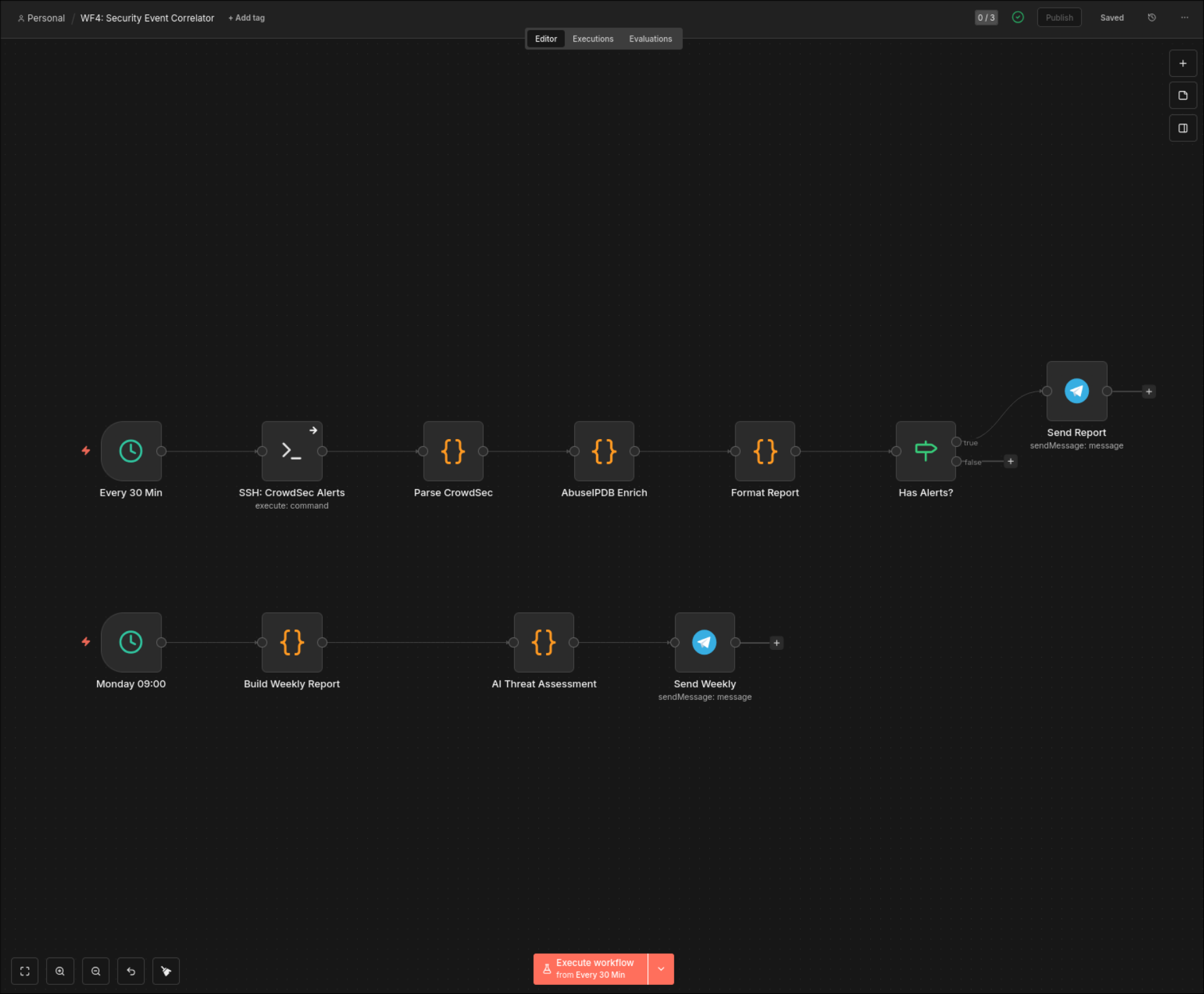Add a node after Send Report

pos(1149,392)
